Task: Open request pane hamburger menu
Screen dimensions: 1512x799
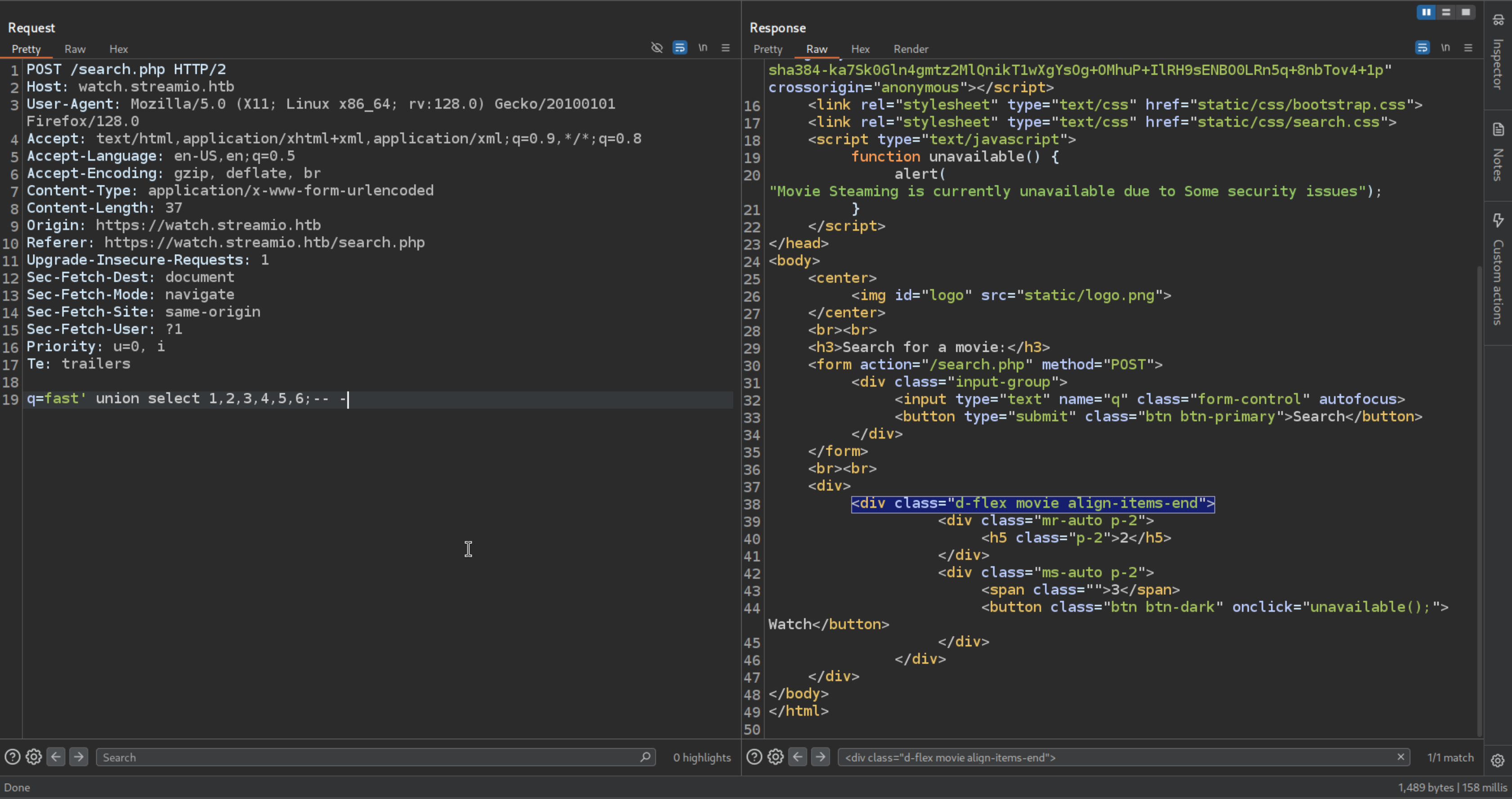Action: click(x=725, y=48)
